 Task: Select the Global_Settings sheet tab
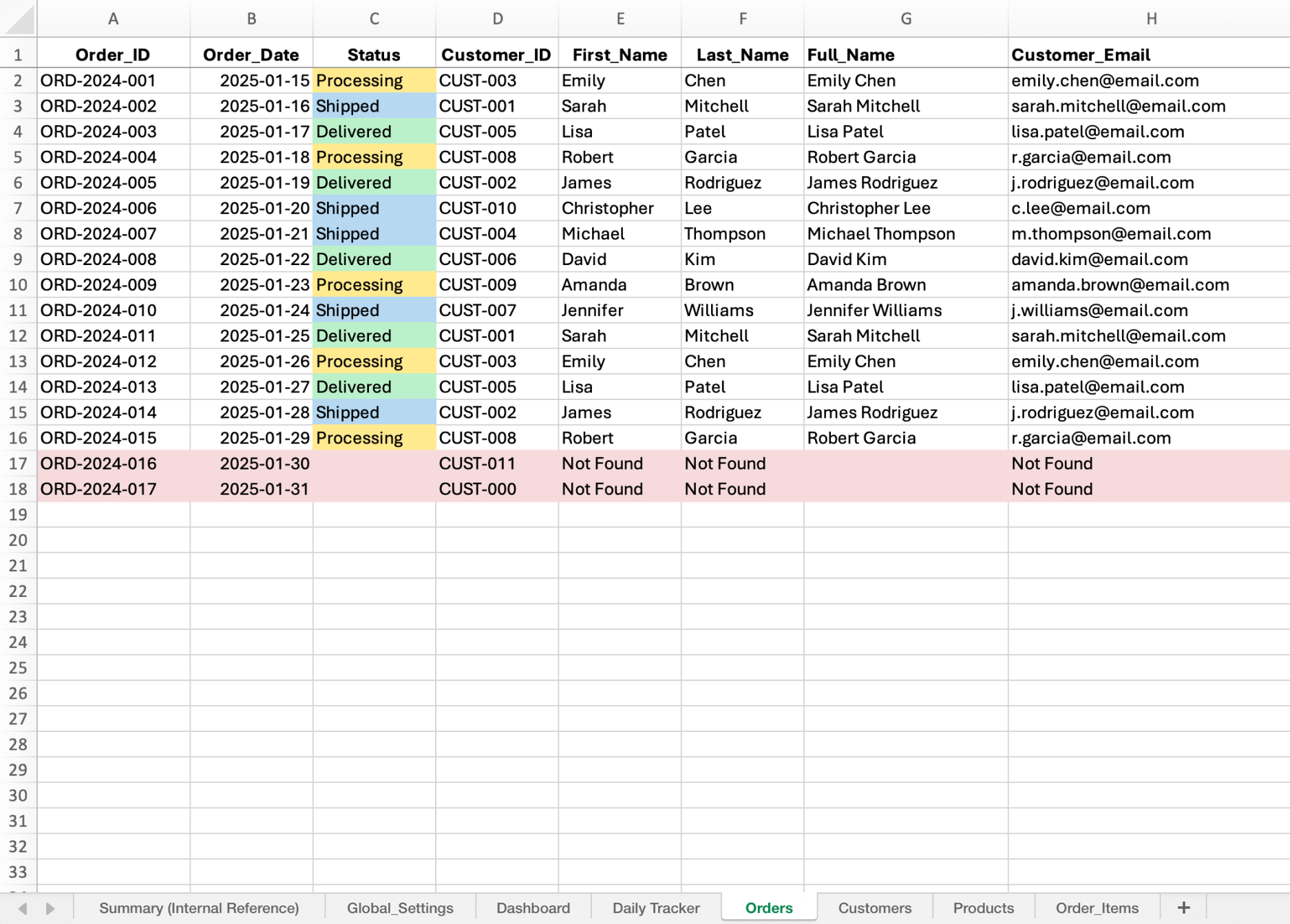click(x=400, y=908)
